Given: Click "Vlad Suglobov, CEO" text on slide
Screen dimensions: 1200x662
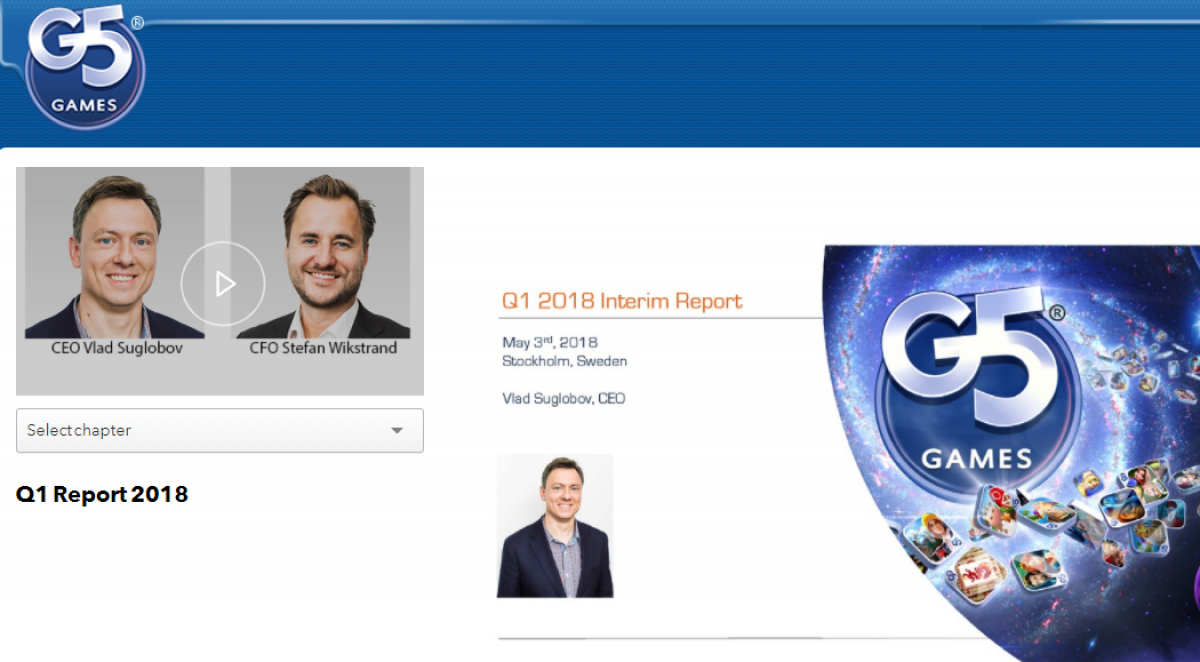Looking at the screenshot, I should point(564,398).
